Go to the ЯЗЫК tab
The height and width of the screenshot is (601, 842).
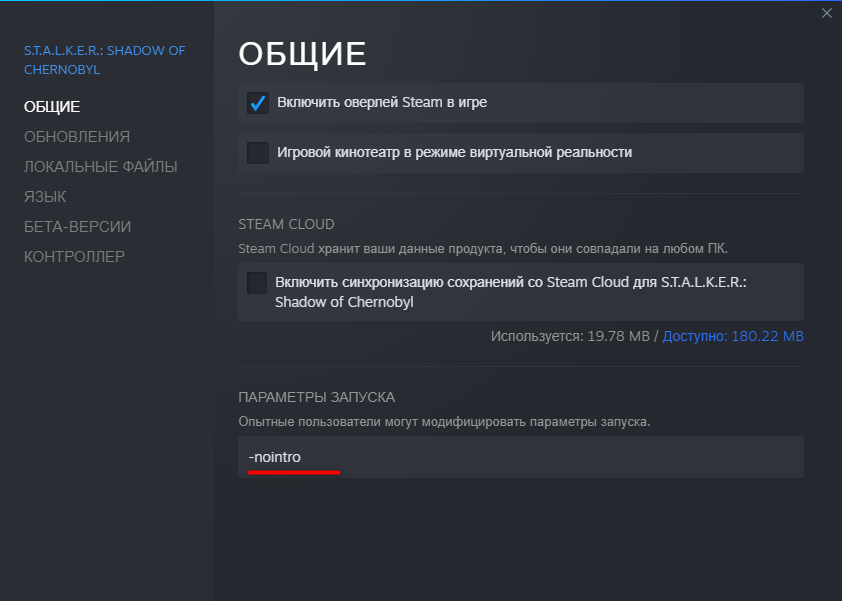pyautogui.click(x=45, y=197)
